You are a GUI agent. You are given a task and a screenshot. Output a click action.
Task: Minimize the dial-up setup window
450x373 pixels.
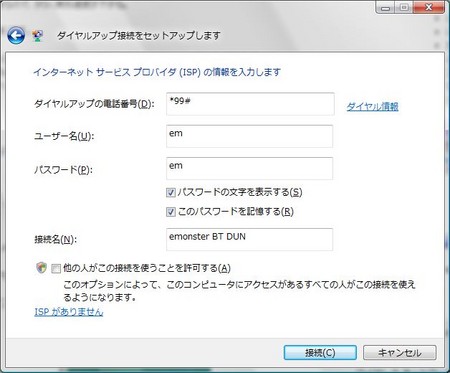click(x=386, y=7)
